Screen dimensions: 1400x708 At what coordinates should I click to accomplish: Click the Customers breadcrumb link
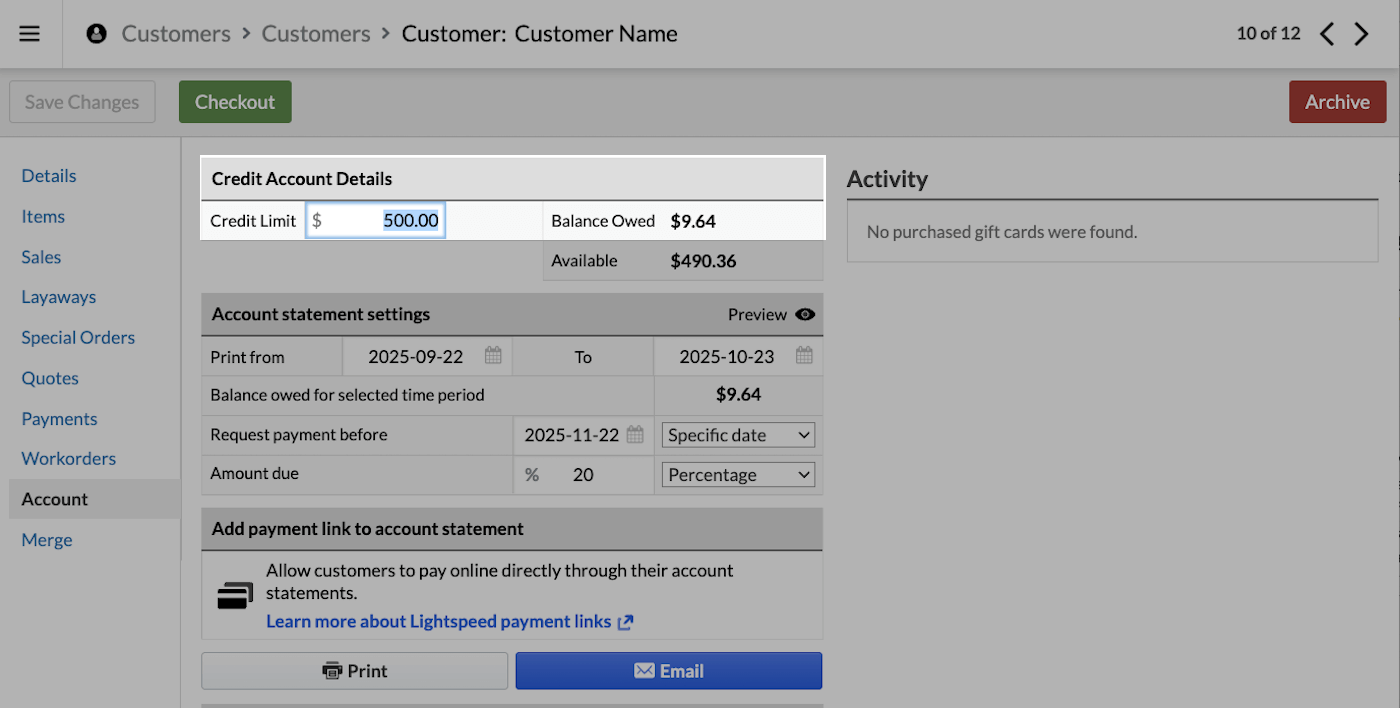175,33
